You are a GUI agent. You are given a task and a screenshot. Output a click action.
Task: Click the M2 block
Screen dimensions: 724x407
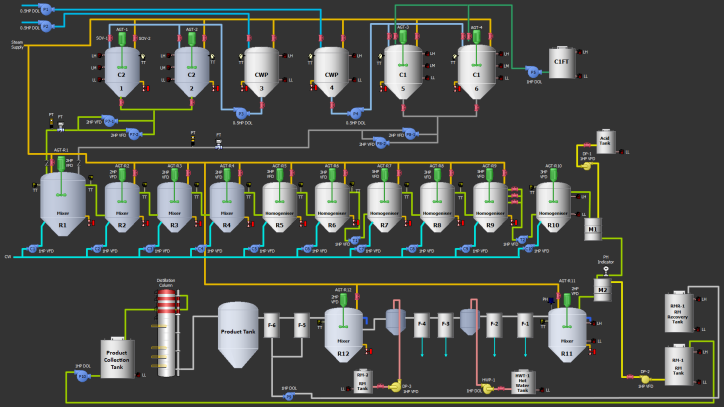pyautogui.click(x=602, y=290)
